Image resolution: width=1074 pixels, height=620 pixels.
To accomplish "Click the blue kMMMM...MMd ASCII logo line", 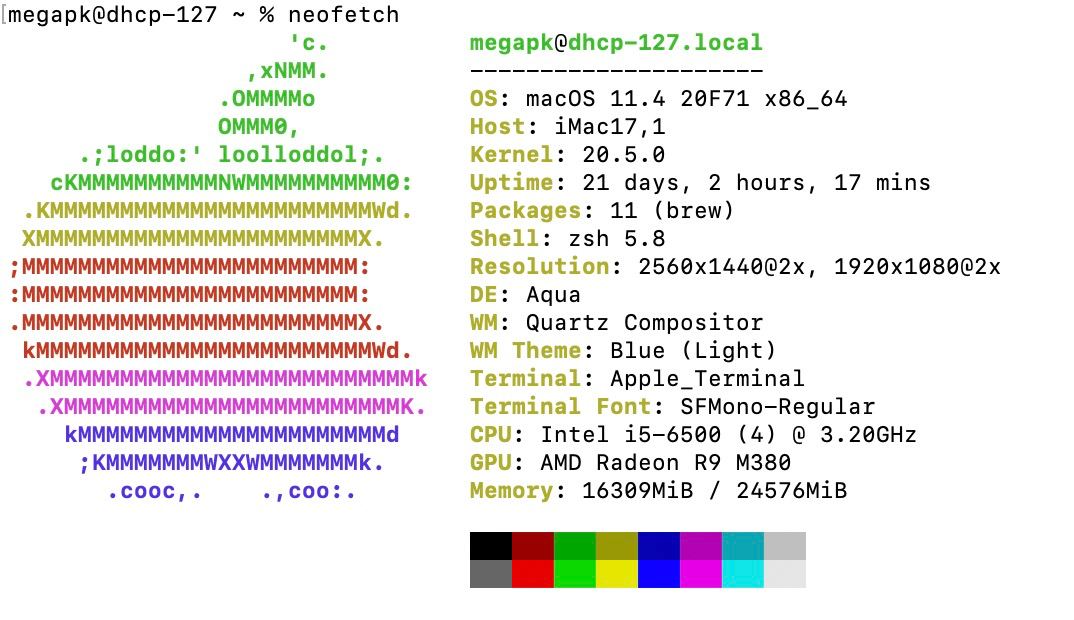I will click(232, 434).
